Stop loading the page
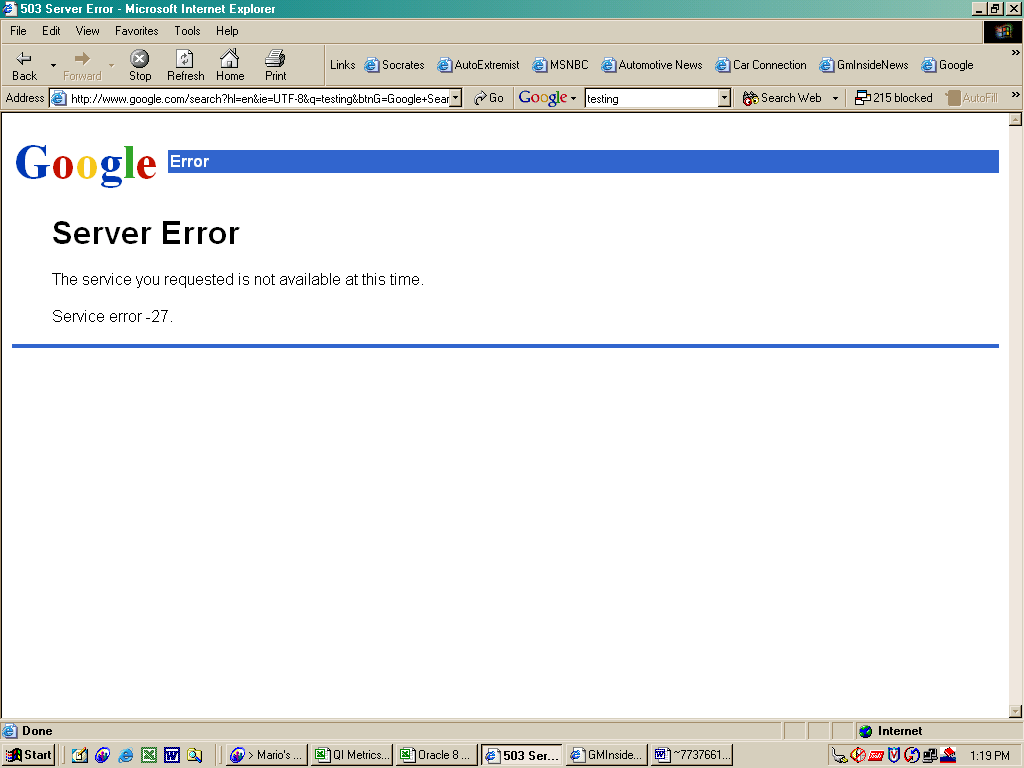This screenshot has height=768, width=1024. 139,65
